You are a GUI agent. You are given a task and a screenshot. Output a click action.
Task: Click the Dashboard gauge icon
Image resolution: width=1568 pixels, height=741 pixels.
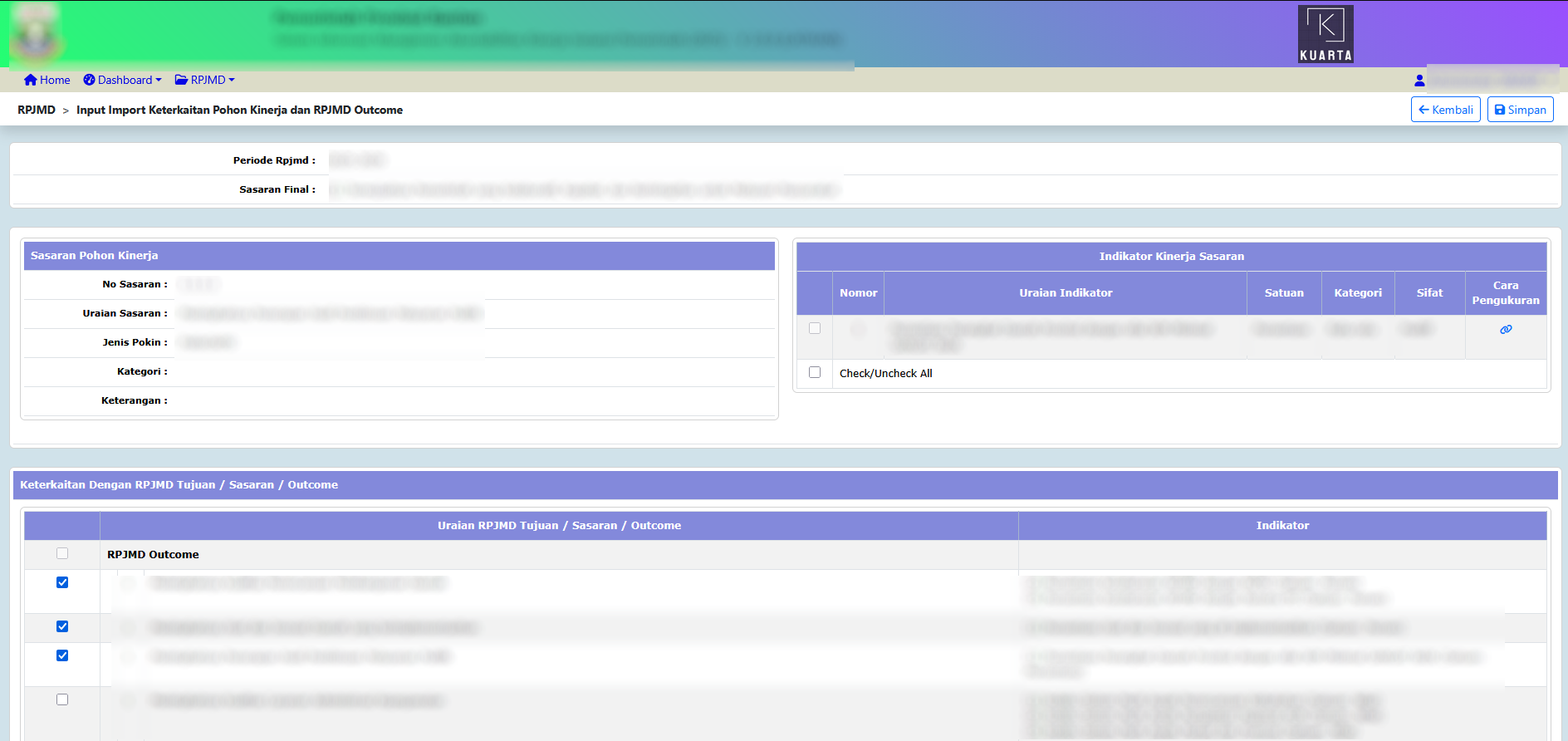(x=89, y=81)
